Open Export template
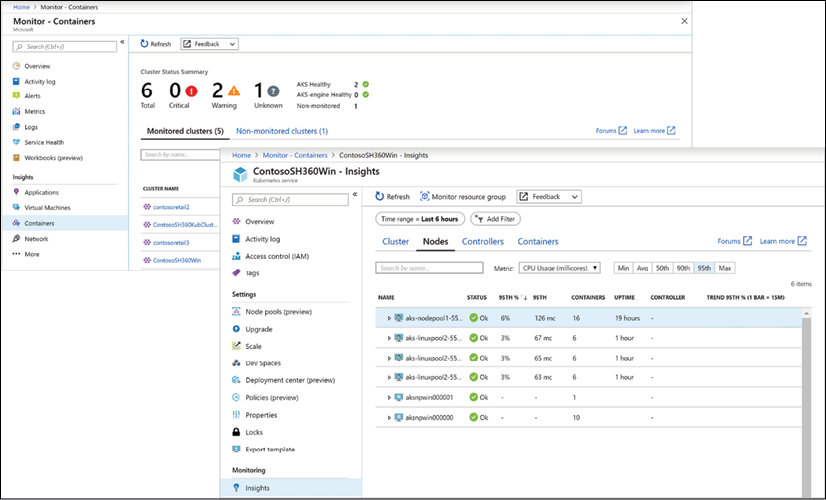The height and width of the screenshot is (500, 826). (270, 449)
